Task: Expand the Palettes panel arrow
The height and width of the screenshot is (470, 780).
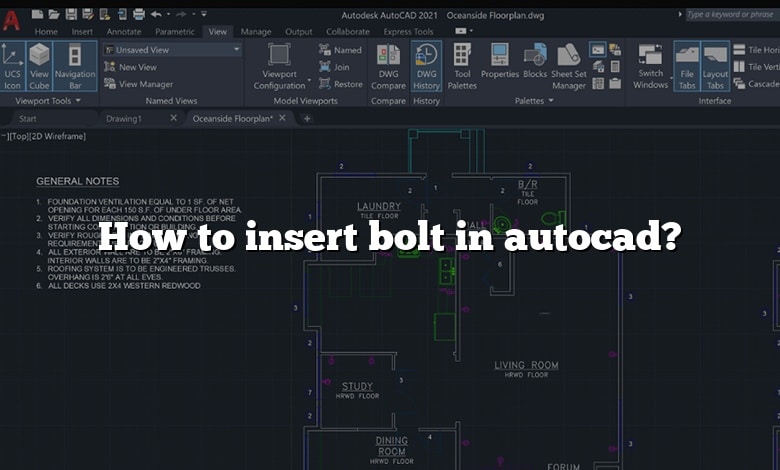Action: tap(551, 101)
